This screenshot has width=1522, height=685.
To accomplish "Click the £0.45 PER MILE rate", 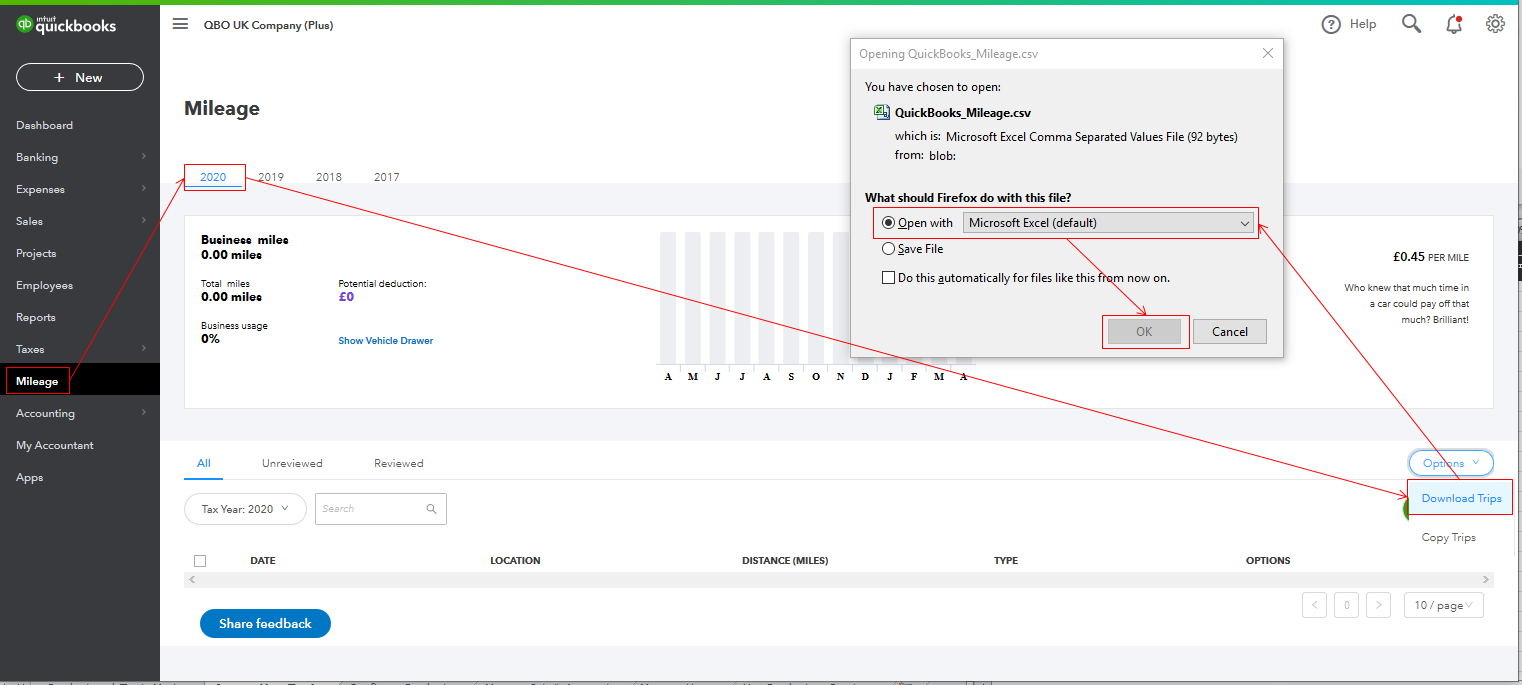I will pyautogui.click(x=1431, y=257).
